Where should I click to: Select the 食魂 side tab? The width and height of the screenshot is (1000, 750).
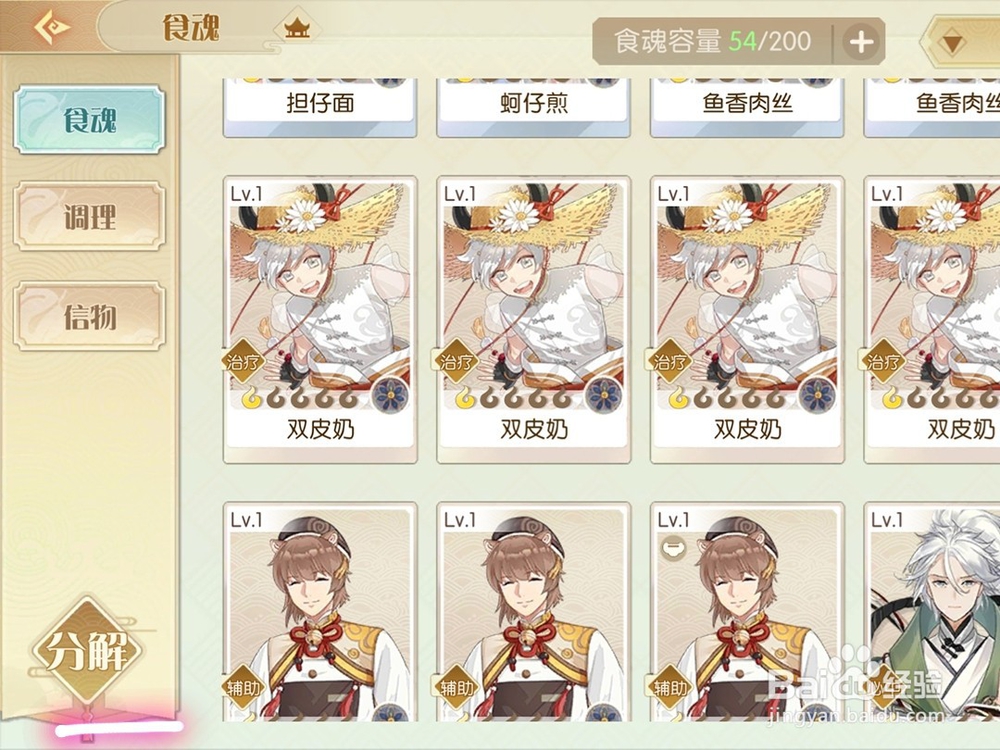pyautogui.click(x=89, y=120)
